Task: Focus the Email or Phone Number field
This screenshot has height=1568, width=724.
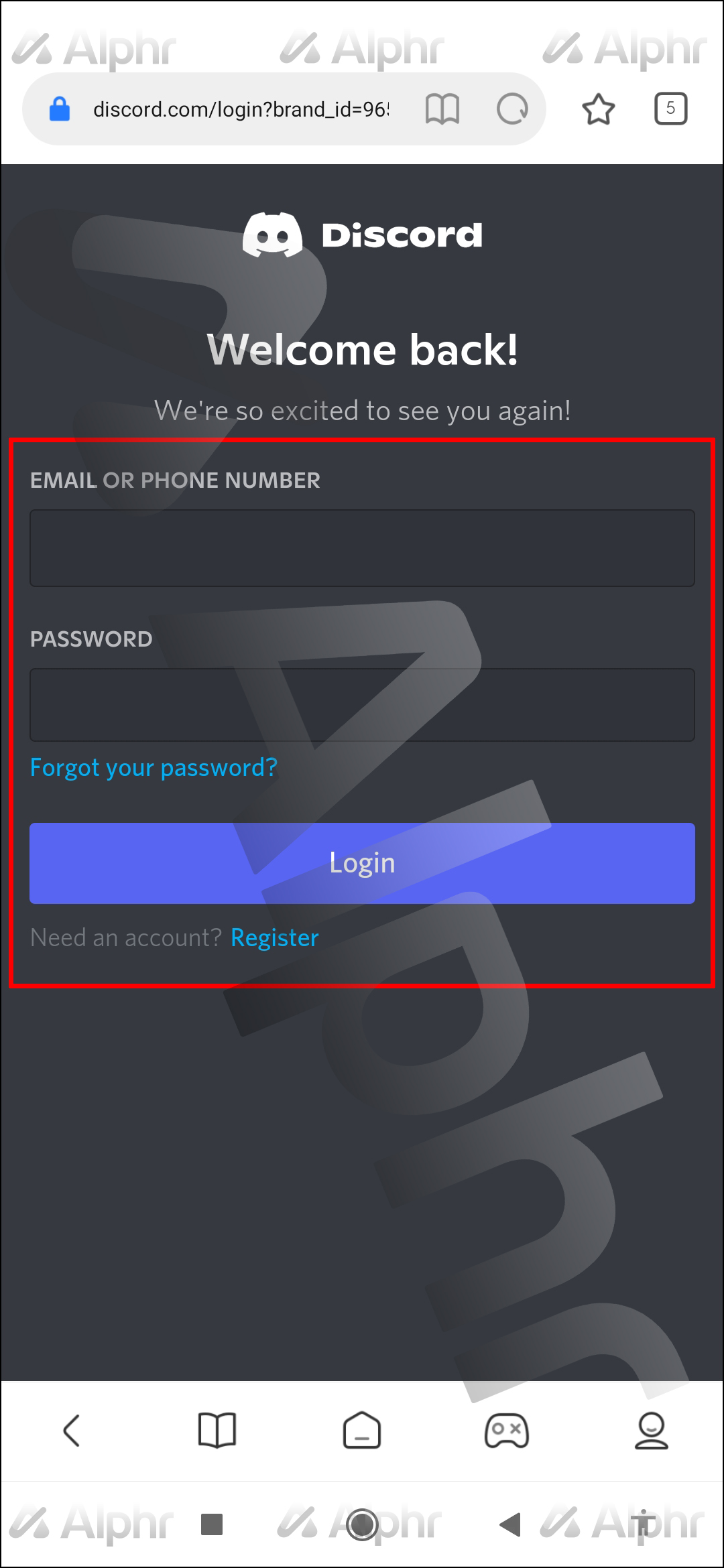Action: pos(362,548)
